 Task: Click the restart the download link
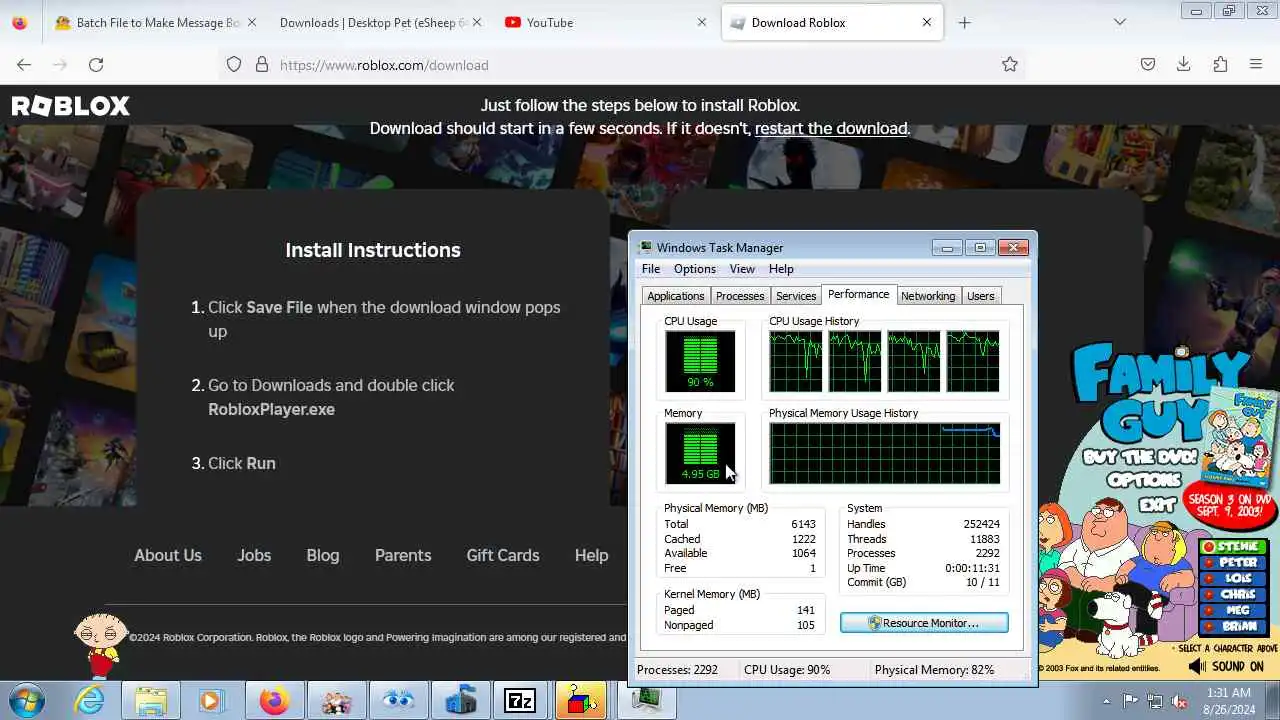(831, 128)
